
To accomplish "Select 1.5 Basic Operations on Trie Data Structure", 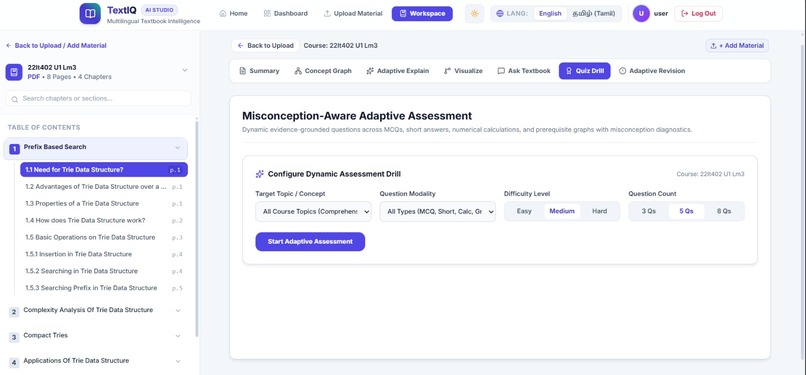I will pos(104,237).
